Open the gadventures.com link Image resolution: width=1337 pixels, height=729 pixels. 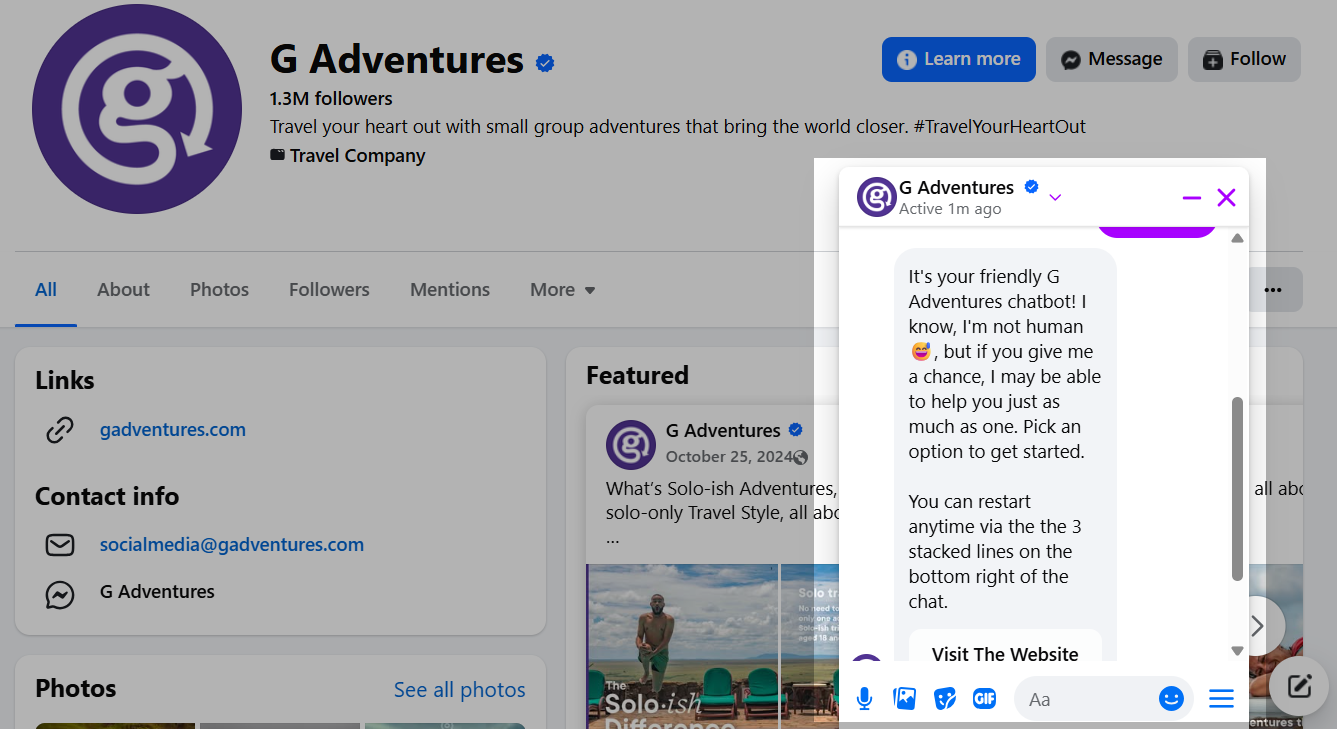click(172, 429)
